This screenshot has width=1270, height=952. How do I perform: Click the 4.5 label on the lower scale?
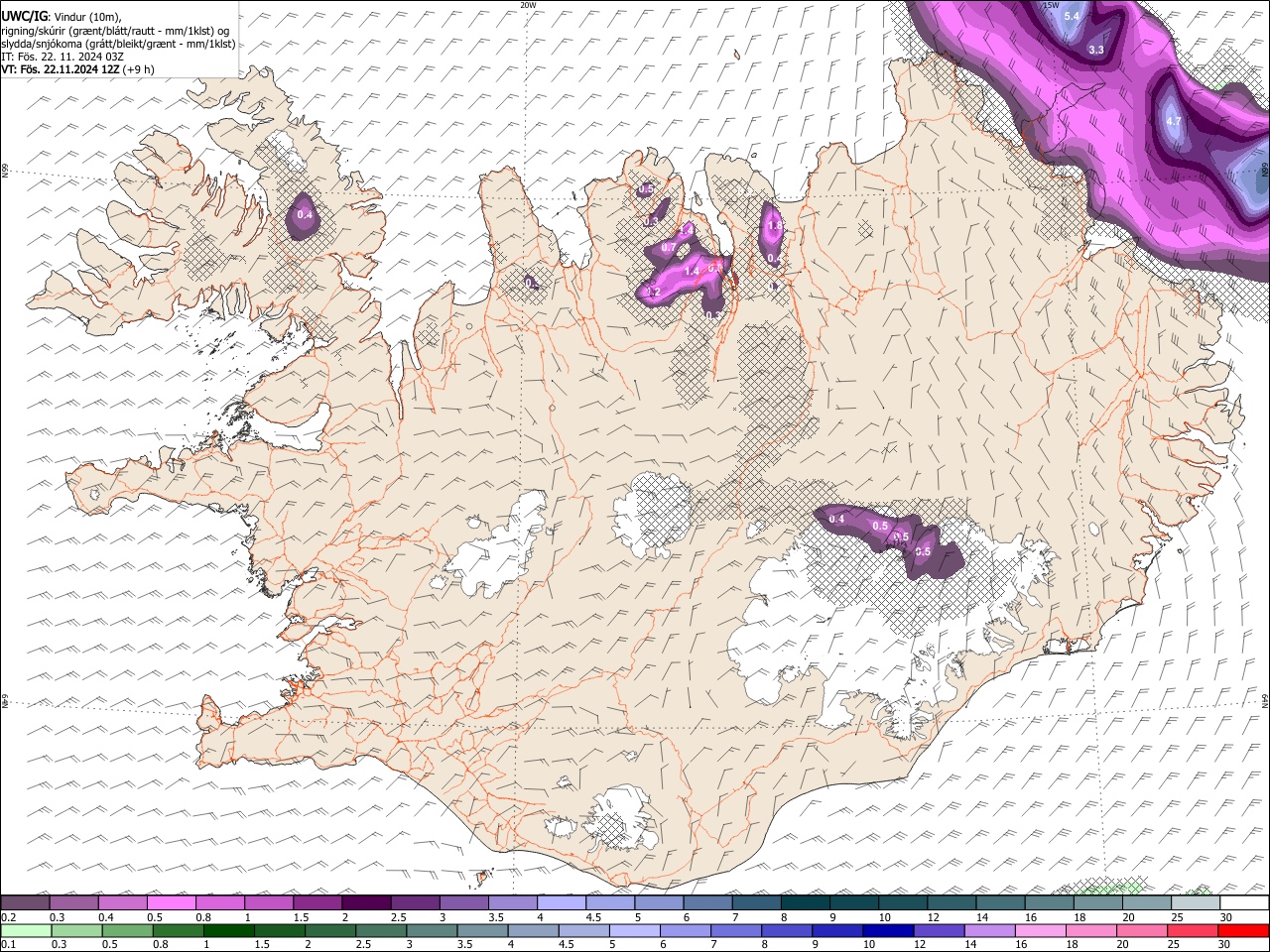click(x=566, y=945)
